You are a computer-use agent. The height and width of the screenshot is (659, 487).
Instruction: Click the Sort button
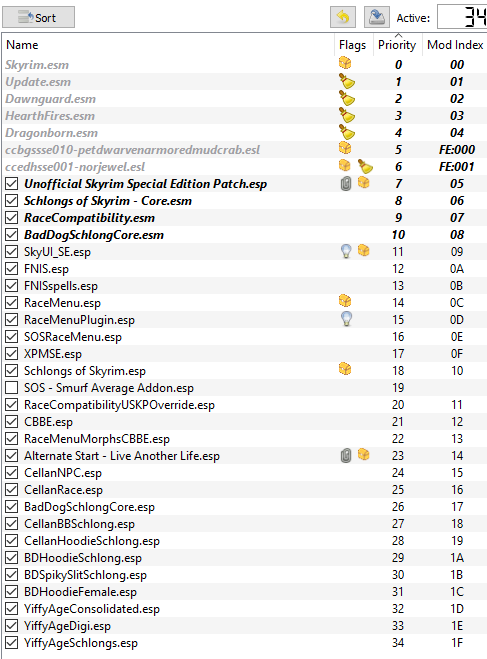click(39, 17)
